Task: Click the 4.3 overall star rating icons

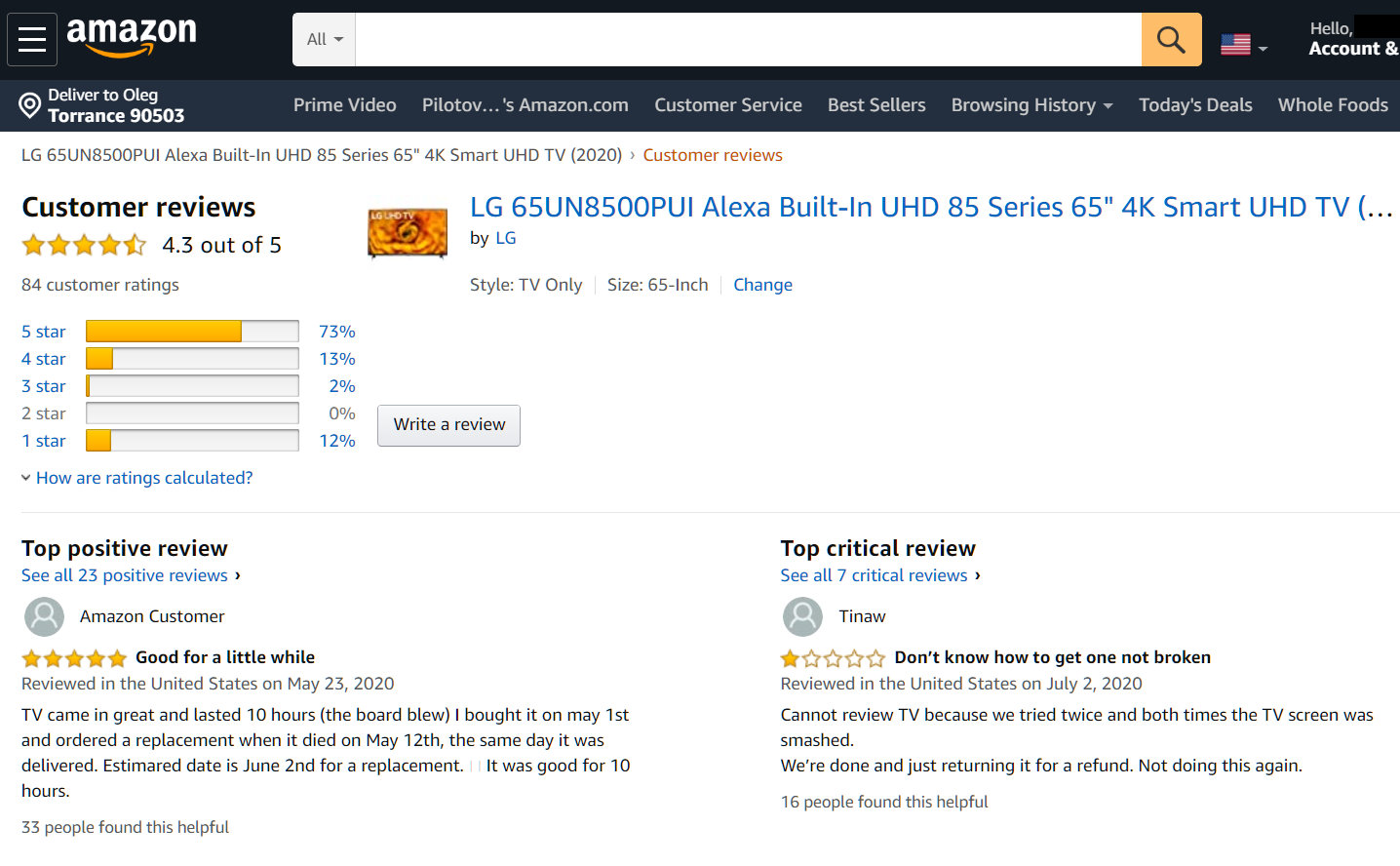Action: [x=84, y=245]
